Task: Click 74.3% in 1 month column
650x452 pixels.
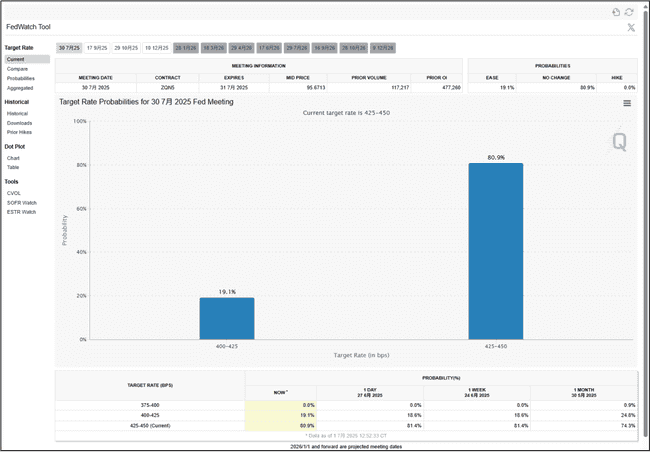Action: (x=628, y=426)
